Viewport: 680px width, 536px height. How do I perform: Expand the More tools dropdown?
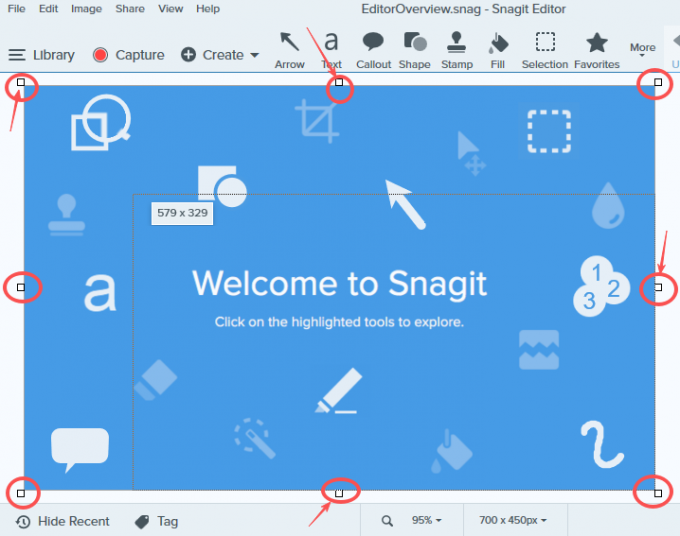pos(643,49)
